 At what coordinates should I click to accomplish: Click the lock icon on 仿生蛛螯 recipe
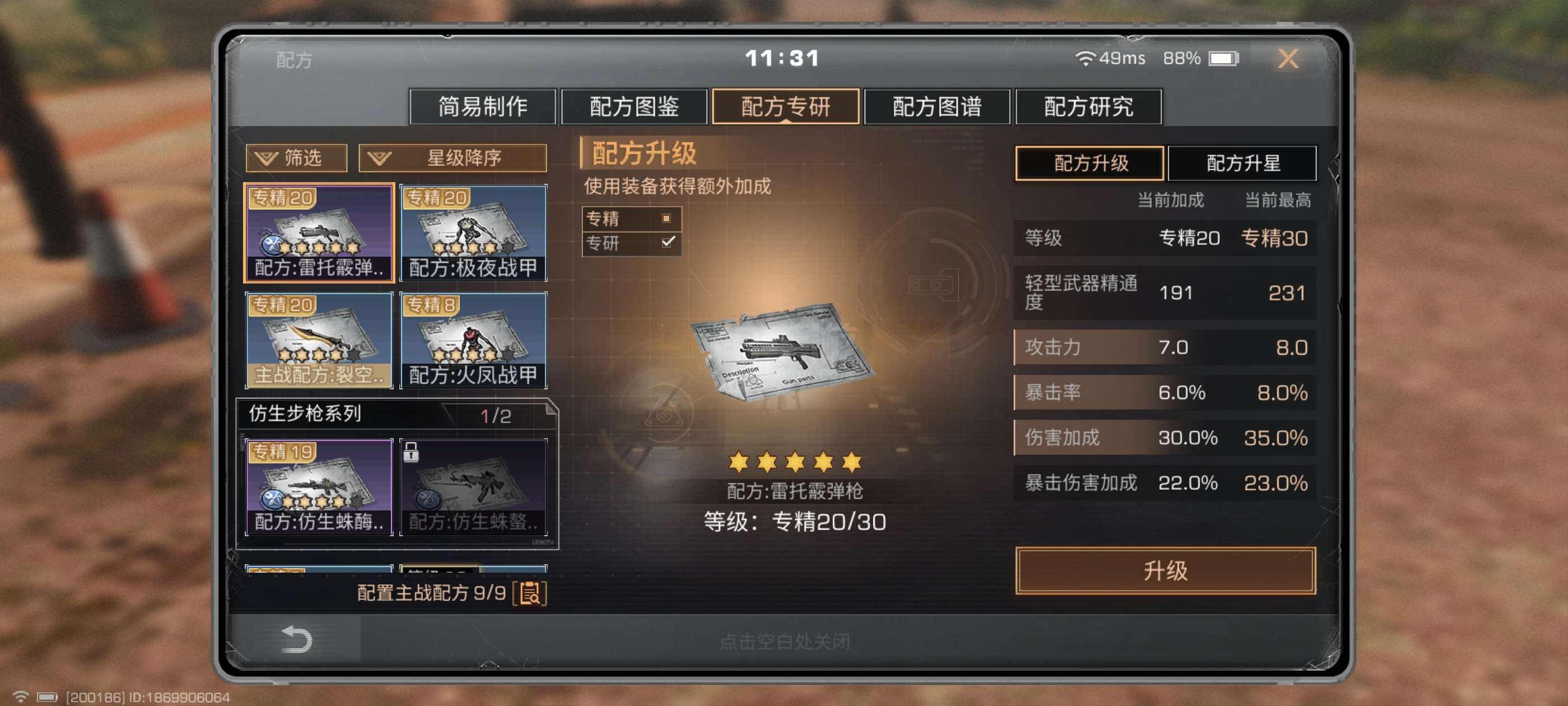(411, 452)
